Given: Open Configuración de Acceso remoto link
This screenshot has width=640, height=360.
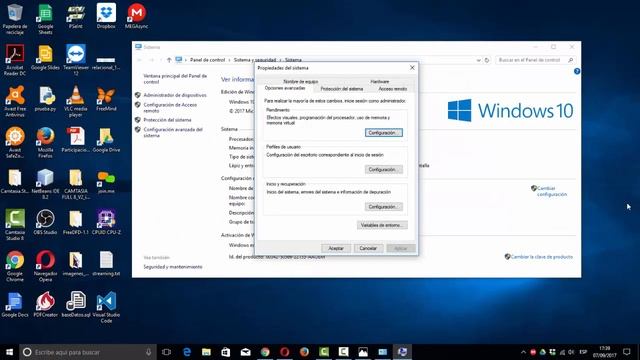Looking at the screenshot, I should tap(170, 108).
